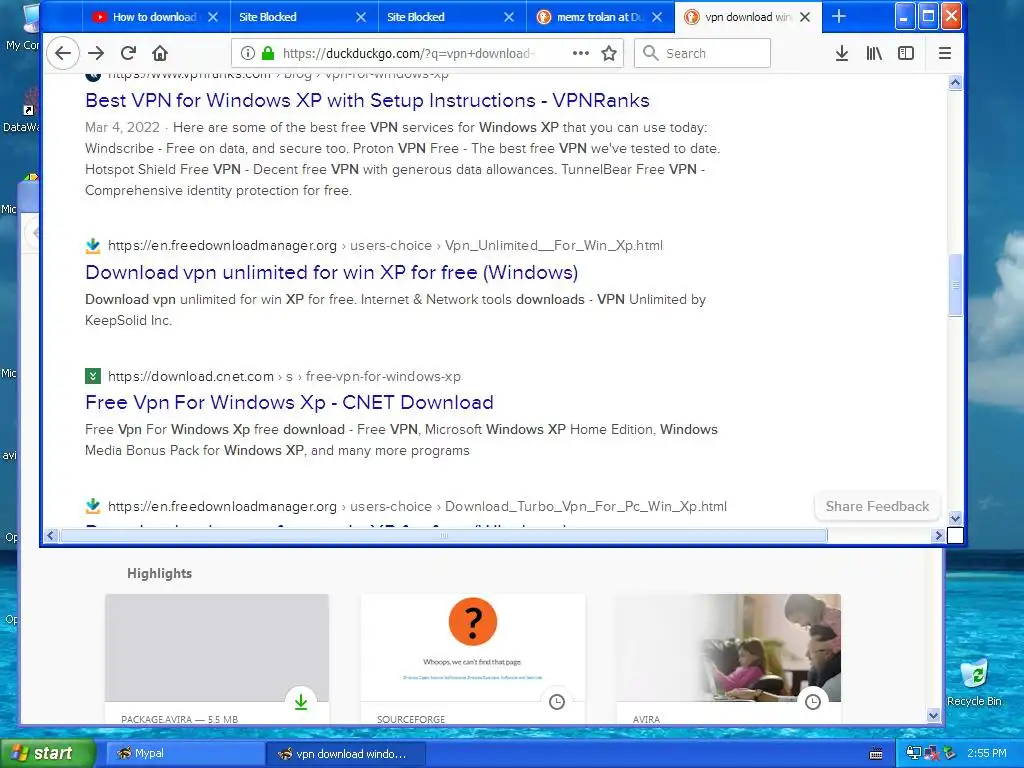Show site information icon in address bar
1024x768 pixels.
click(x=248, y=54)
